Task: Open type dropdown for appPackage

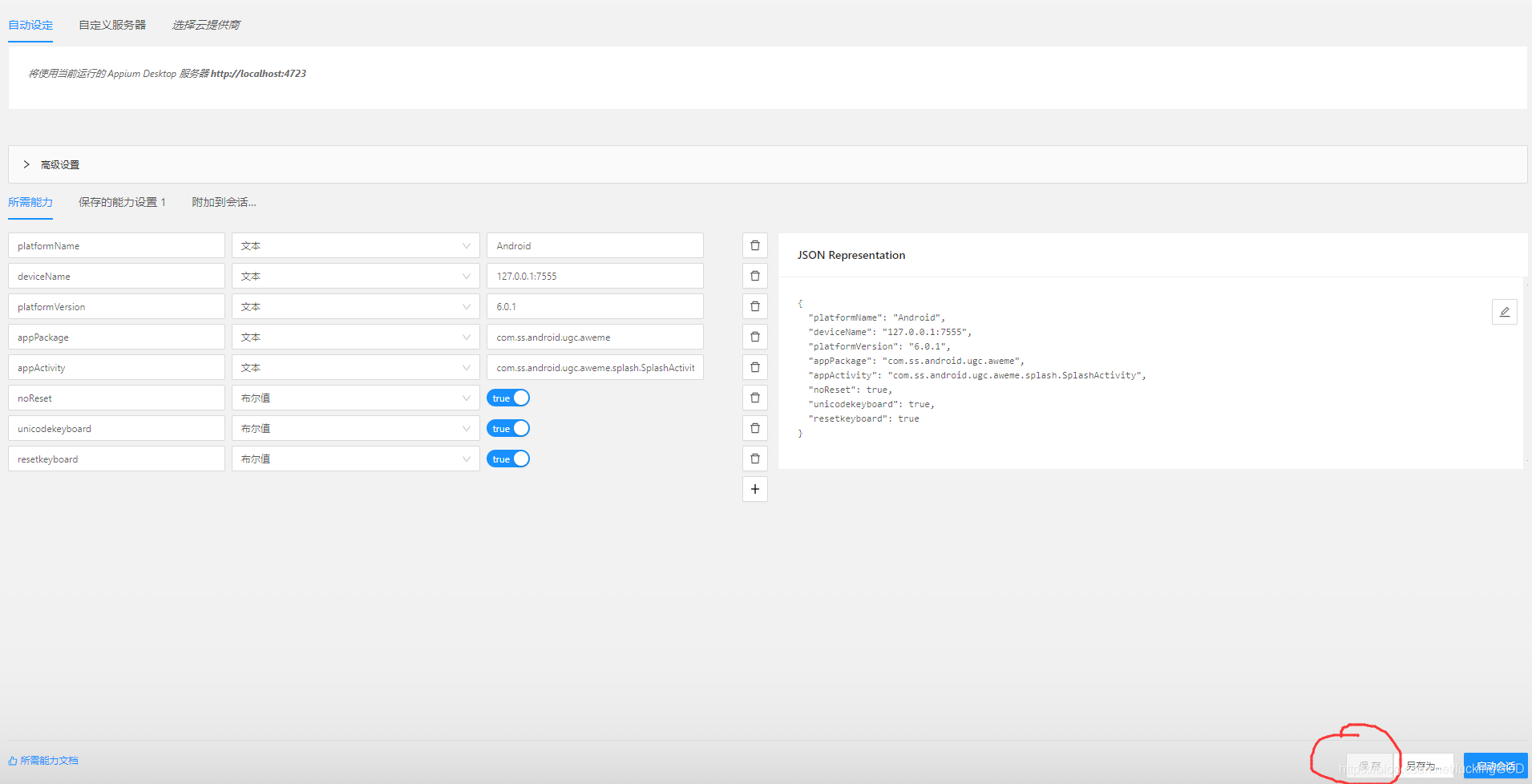Action: tap(356, 337)
